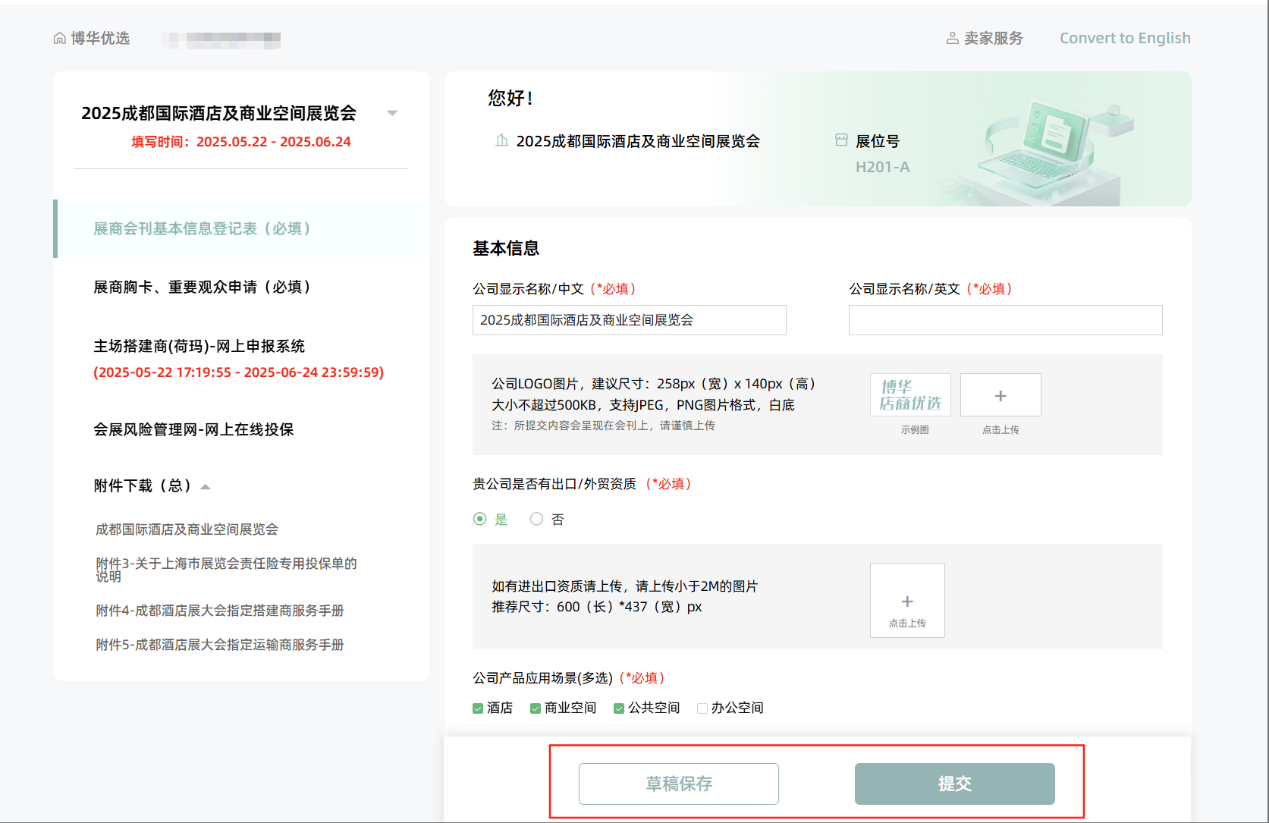Click the 卖家服务 person icon
The width and height of the screenshot is (1269, 823).
(952, 39)
